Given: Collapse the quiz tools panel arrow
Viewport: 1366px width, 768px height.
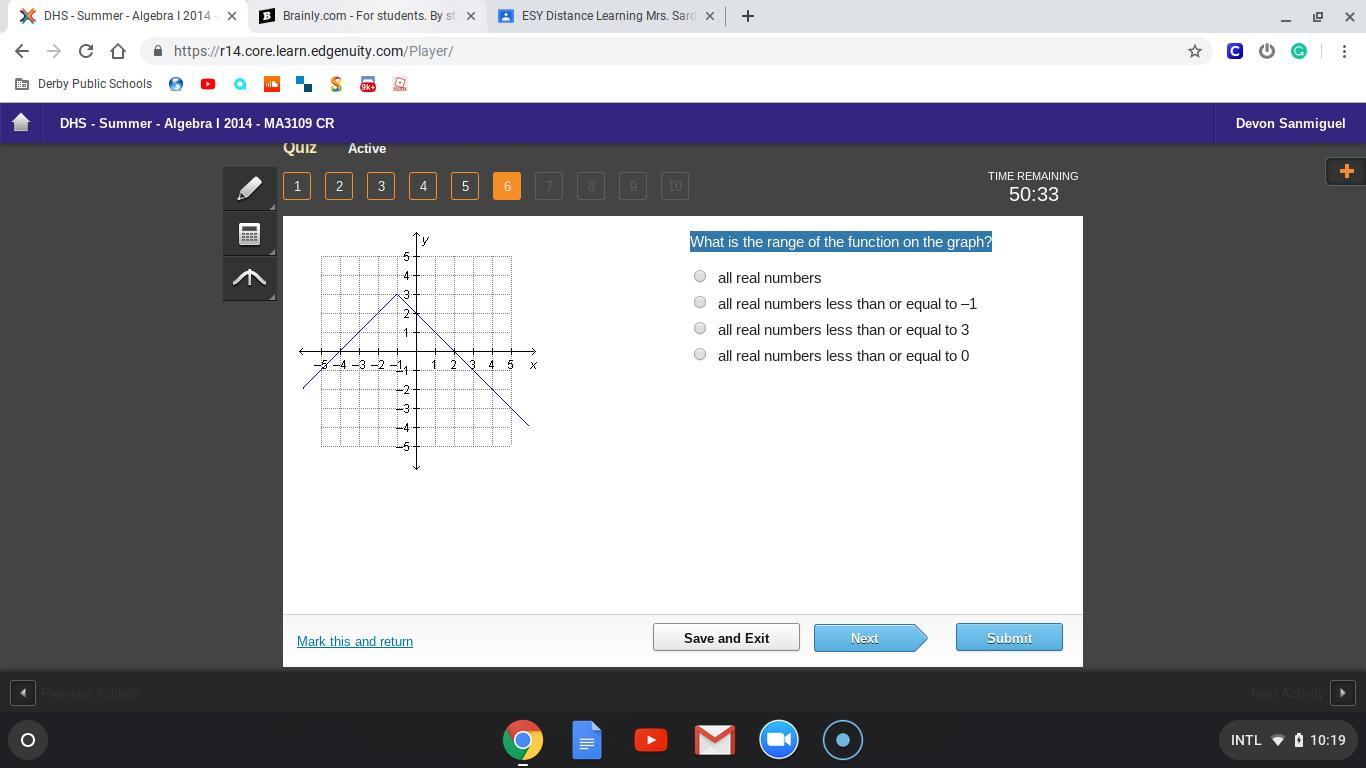Looking at the screenshot, I should click(x=249, y=278).
